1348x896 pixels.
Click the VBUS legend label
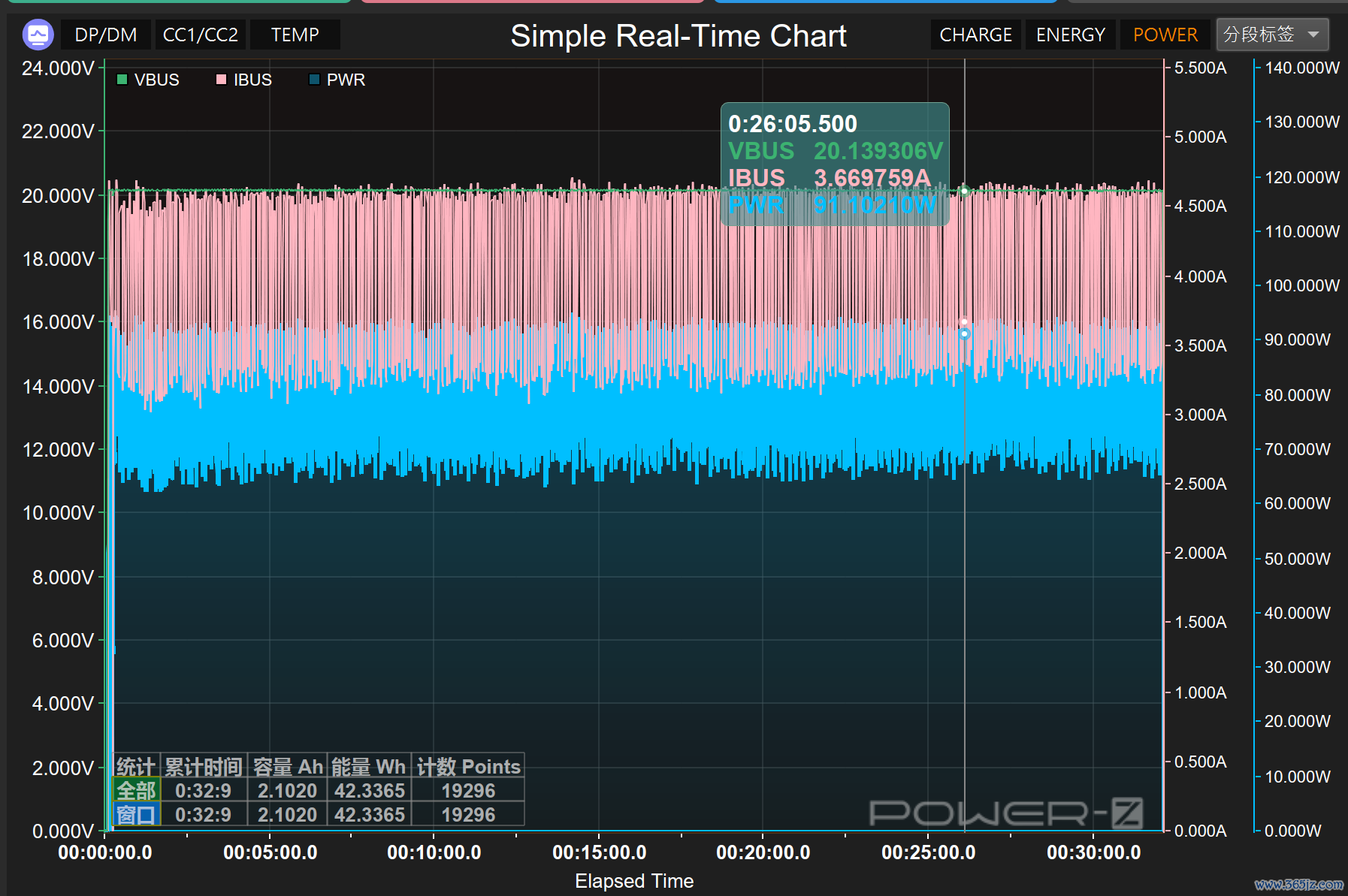tap(156, 80)
